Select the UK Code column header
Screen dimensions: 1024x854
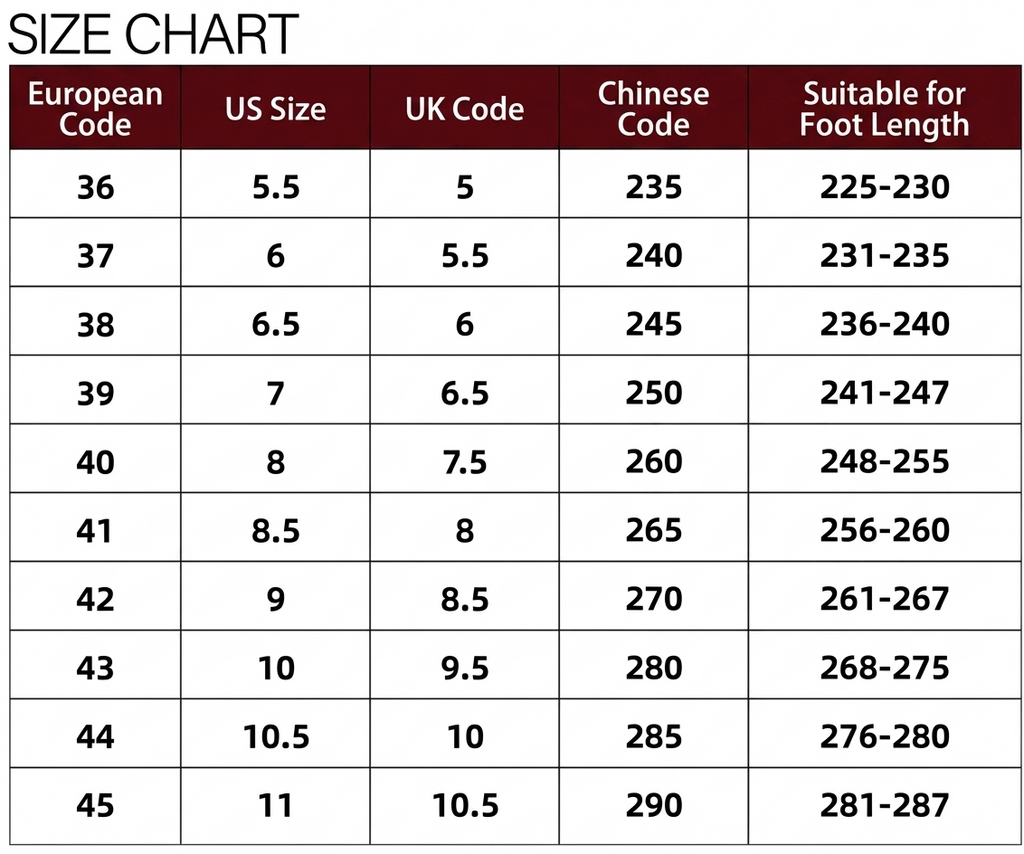pyautogui.click(x=464, y=108)
